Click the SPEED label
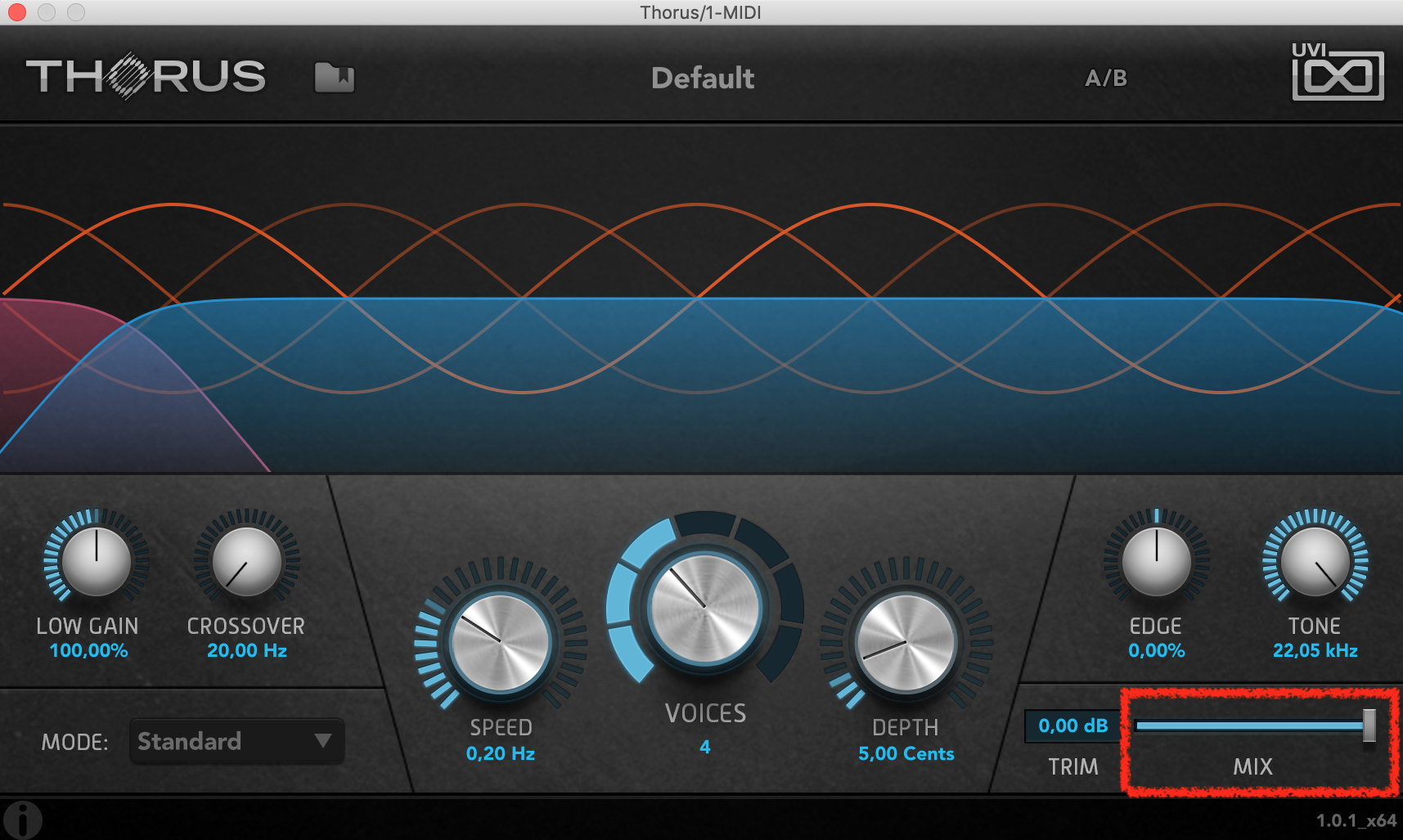Viewport: 1403px width, 840px height. [x=501, y=727]
